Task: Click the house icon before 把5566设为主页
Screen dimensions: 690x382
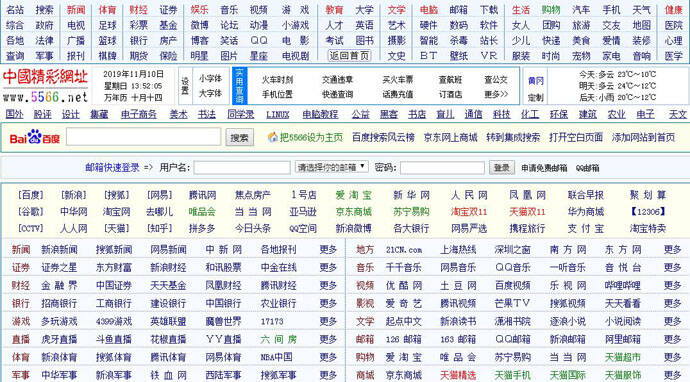Action: (x=273, y=137)
